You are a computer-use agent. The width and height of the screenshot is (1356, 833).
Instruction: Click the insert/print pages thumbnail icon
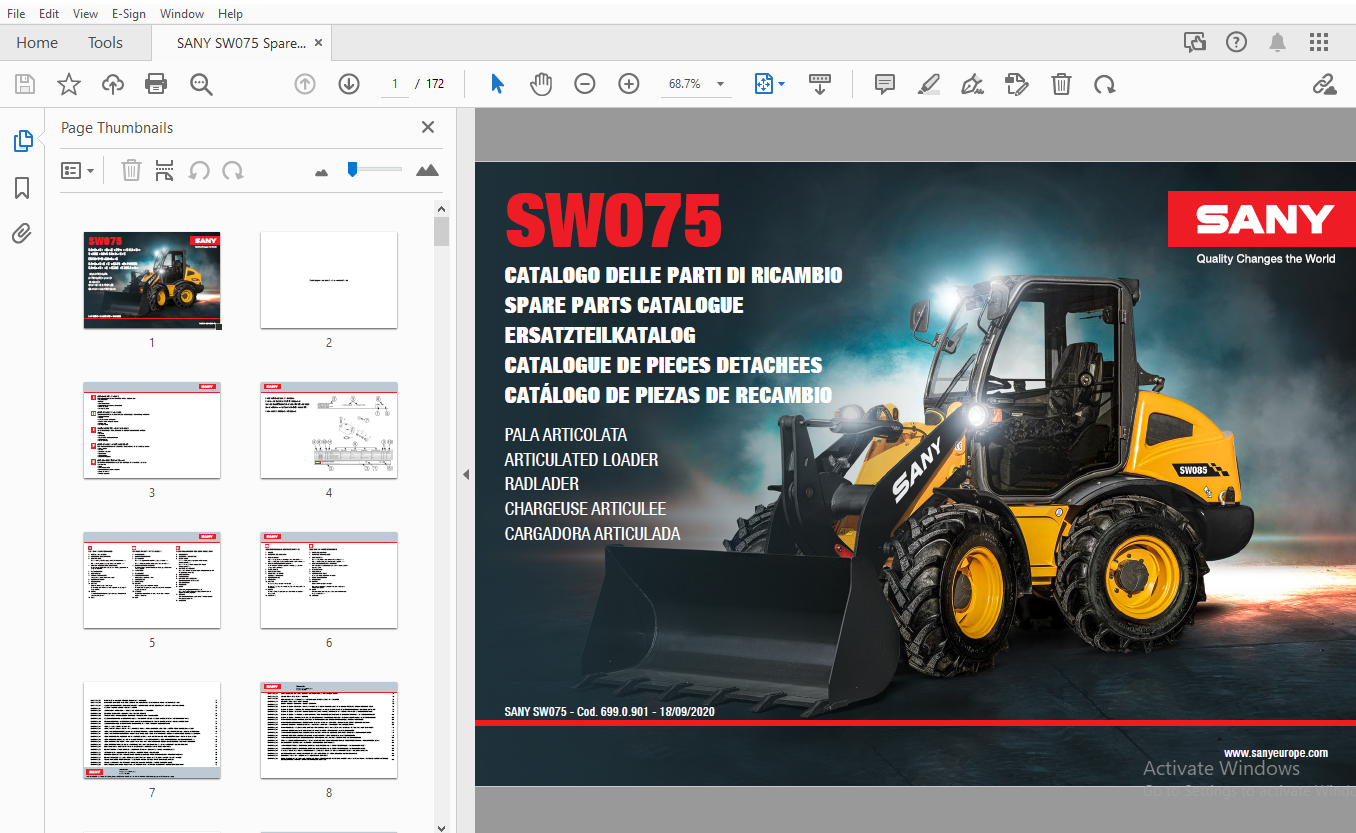coord(165,170)
